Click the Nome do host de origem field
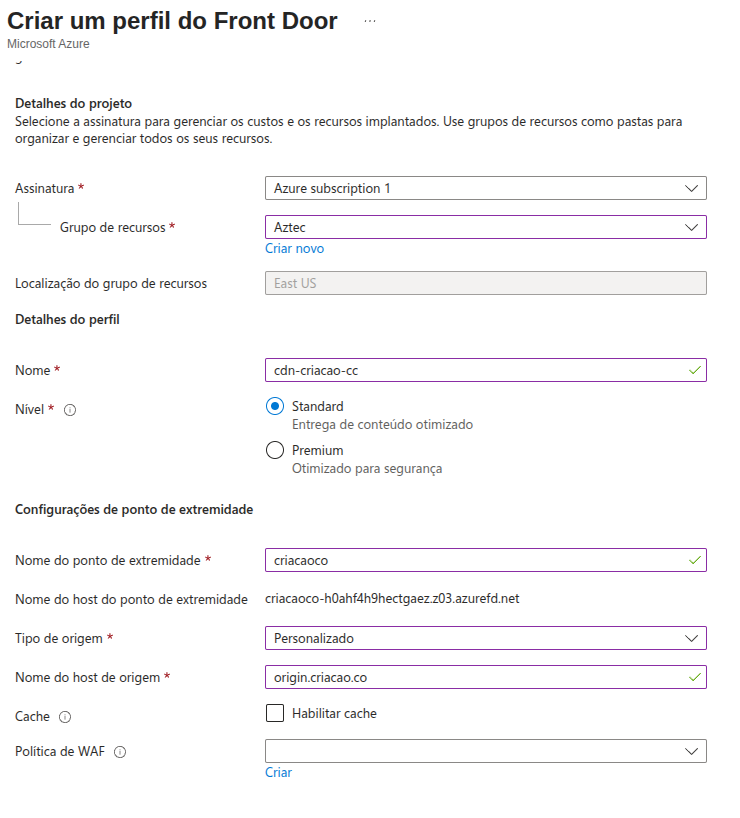 point(470,677)
